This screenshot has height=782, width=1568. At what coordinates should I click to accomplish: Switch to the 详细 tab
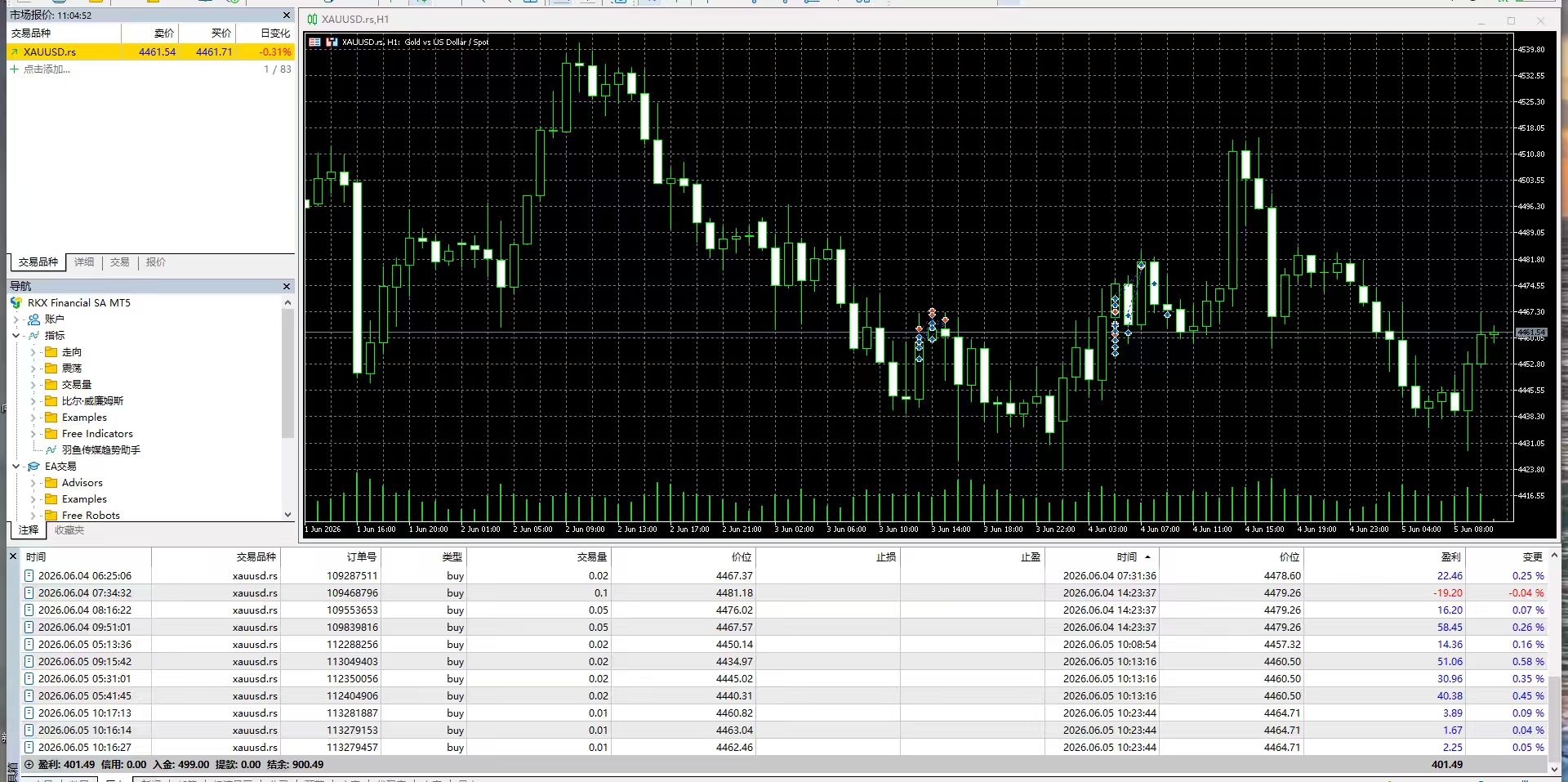[x=84, y=262]
